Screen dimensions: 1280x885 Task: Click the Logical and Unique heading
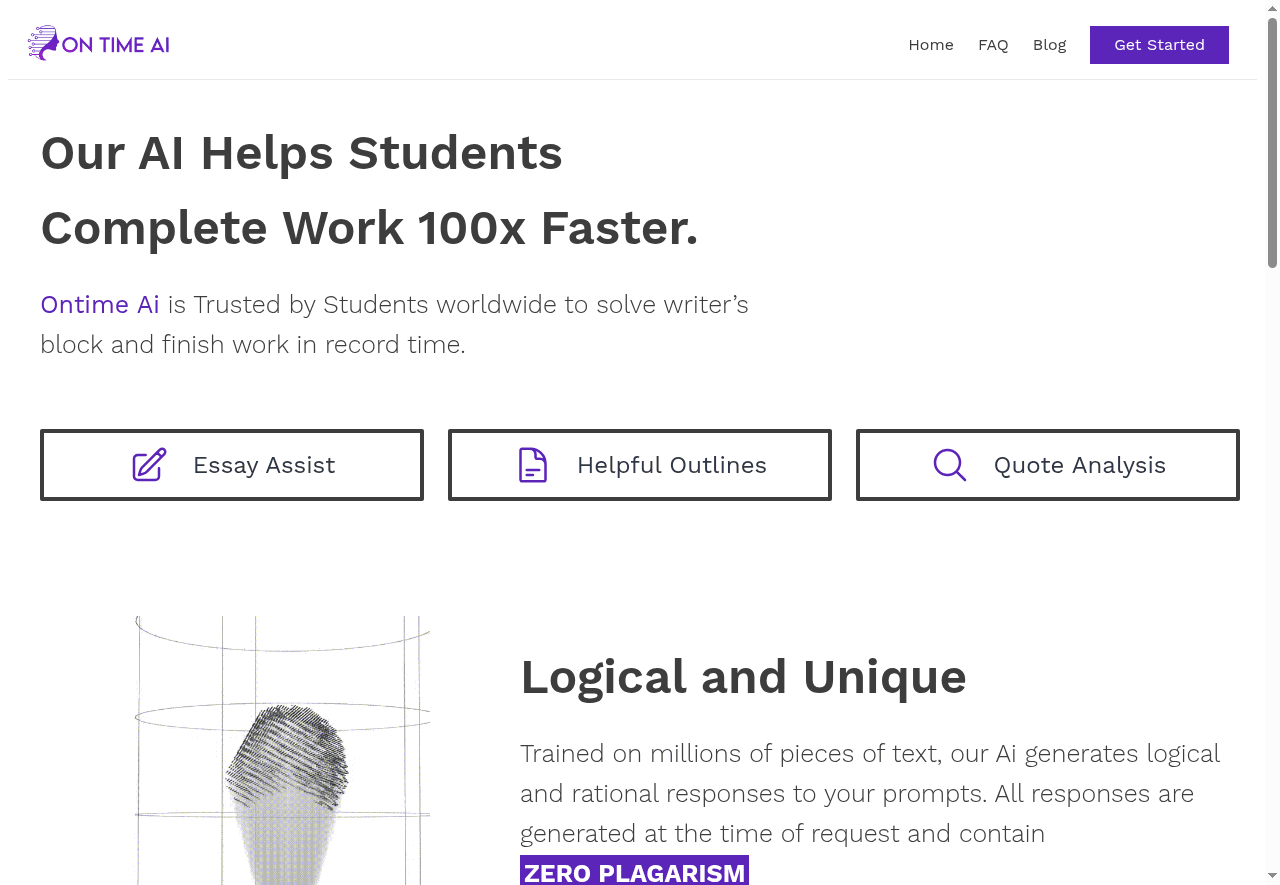pos(743,677)
